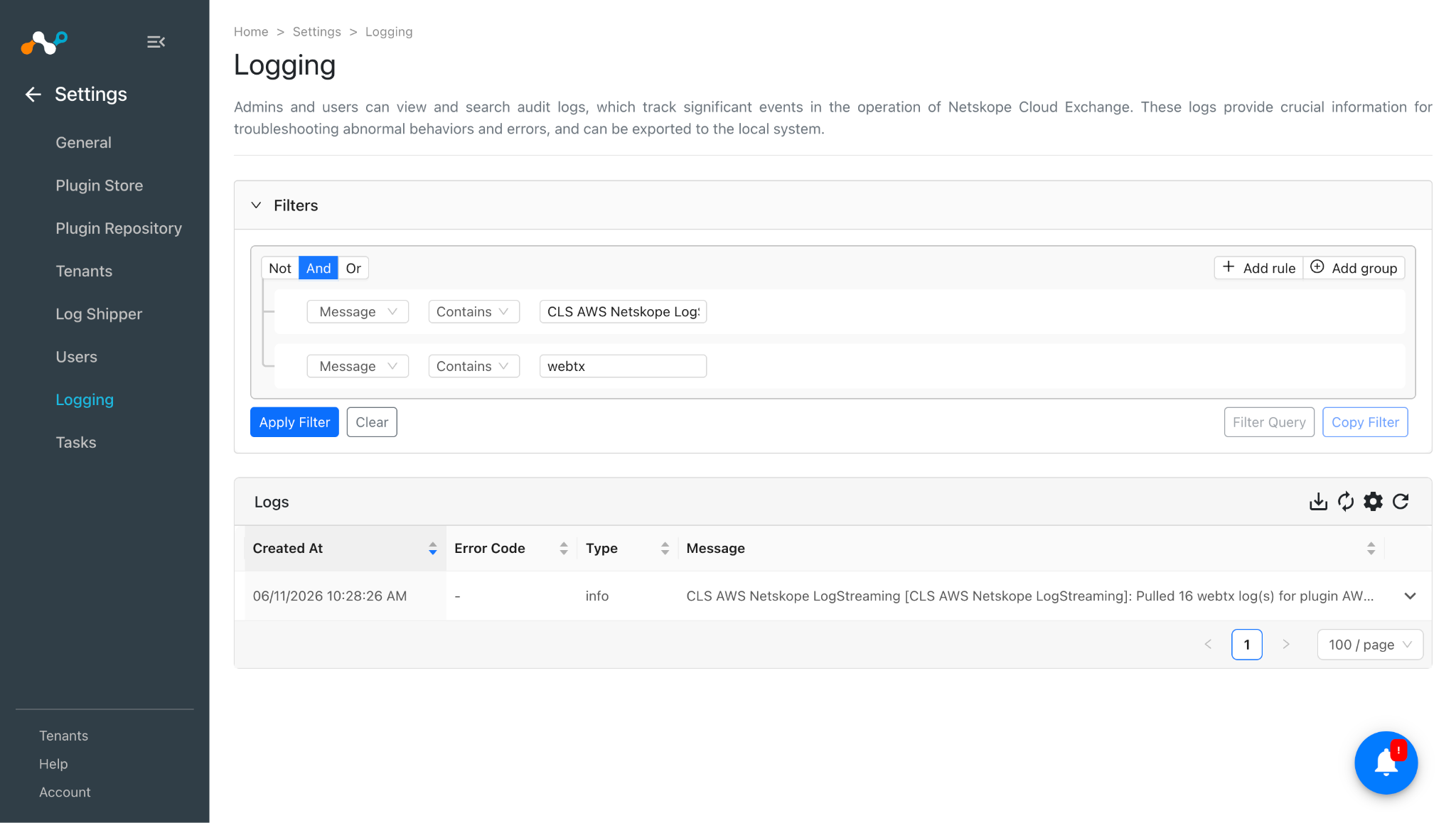This screenshot has height=823, width=1456.
Task: Click the Apply Filter button
Action: coord(294,422)
